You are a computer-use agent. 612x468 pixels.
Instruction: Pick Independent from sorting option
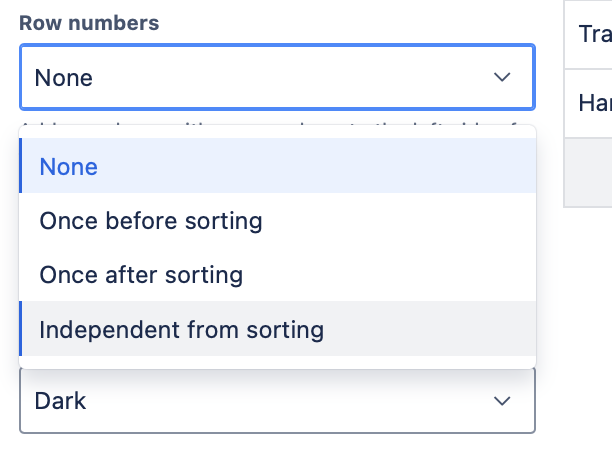181,329
